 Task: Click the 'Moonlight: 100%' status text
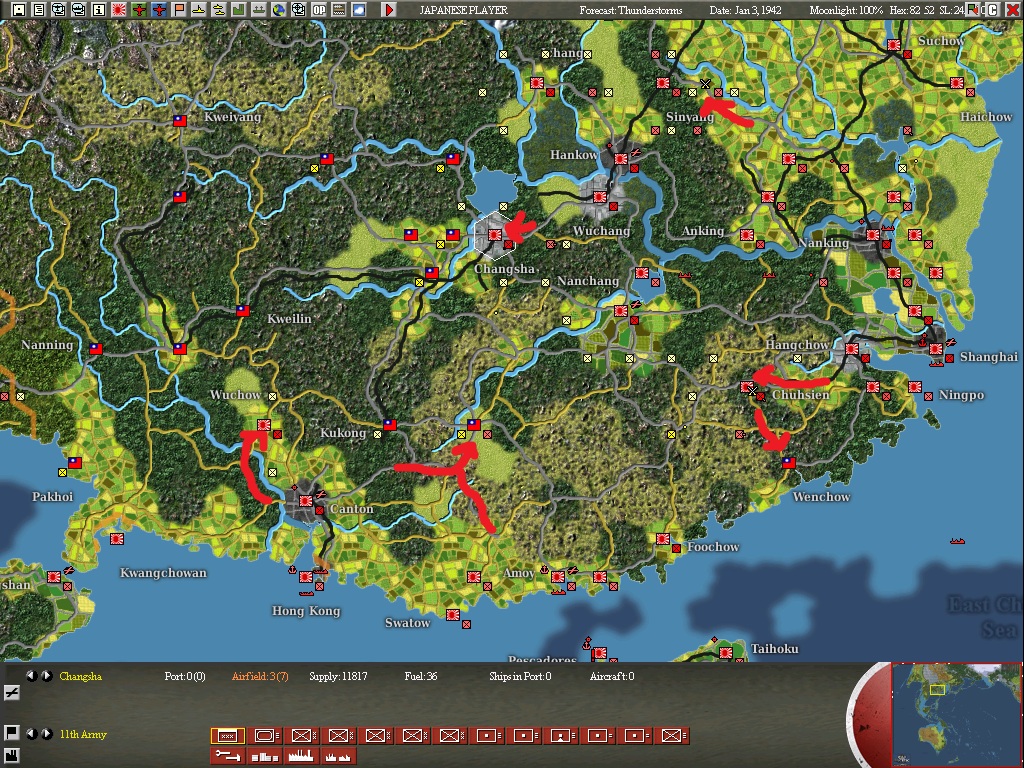(x=846, y=10)
